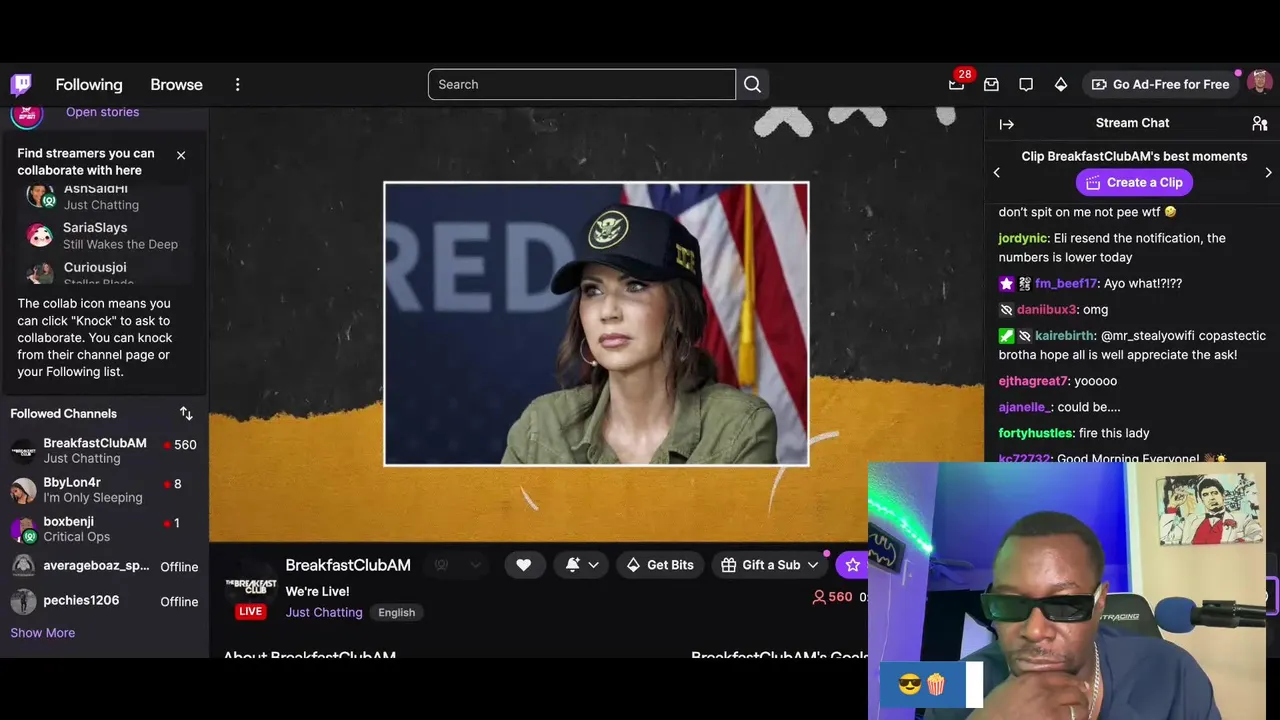This screenshot has height=720, width=1280.
Task: Close the collaborate suggestions card
Action: click(x=181, y=155)
